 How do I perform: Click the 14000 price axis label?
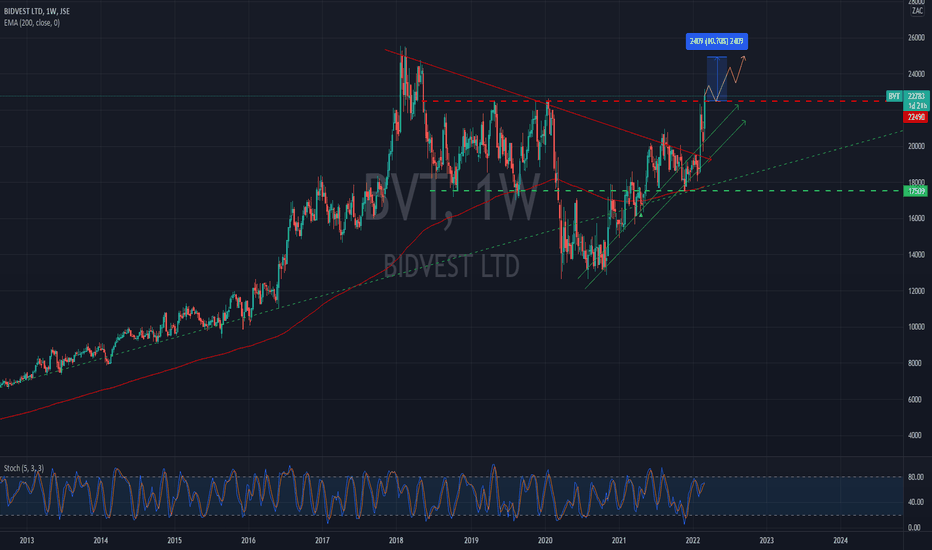point(916,254)
